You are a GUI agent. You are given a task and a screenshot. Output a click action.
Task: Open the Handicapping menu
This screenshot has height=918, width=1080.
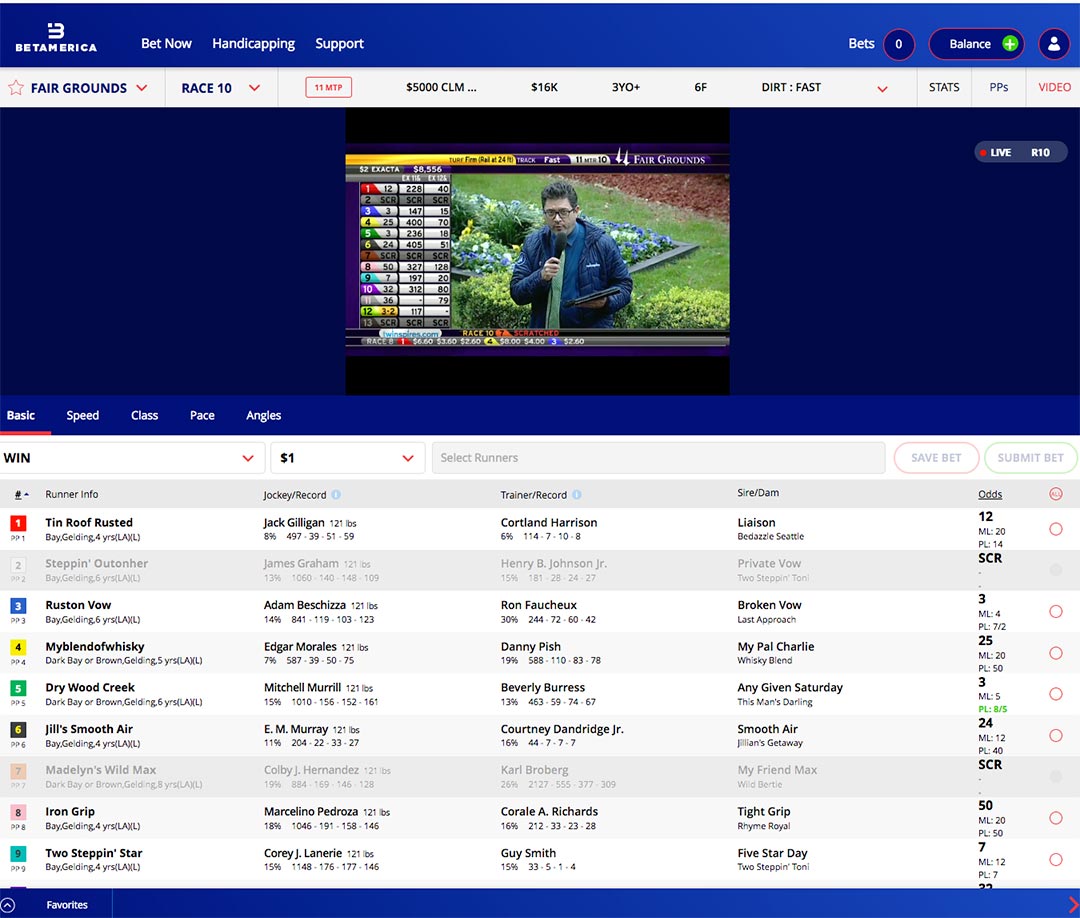(x=253, y=44)
